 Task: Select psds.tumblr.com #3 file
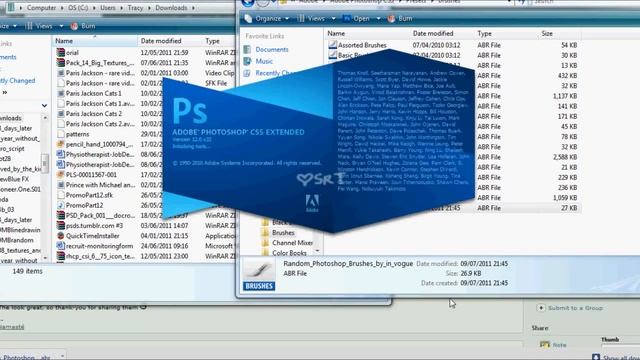click(x=94, y=226)
